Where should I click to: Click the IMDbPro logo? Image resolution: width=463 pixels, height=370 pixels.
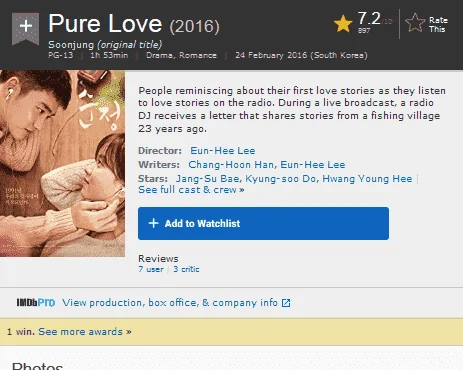(x=36, y=303)
